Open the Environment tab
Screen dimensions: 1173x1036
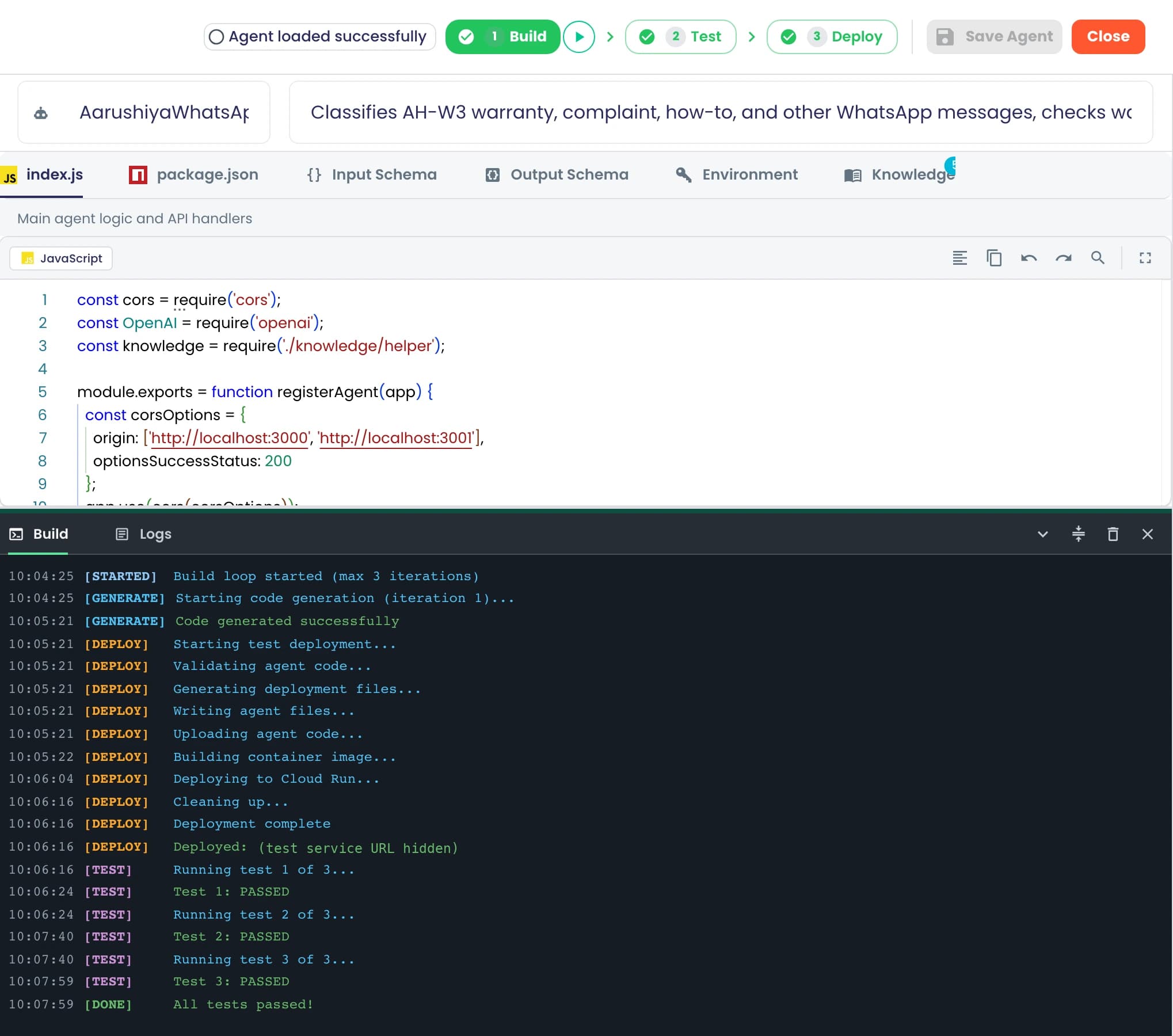tap(737, 174)
